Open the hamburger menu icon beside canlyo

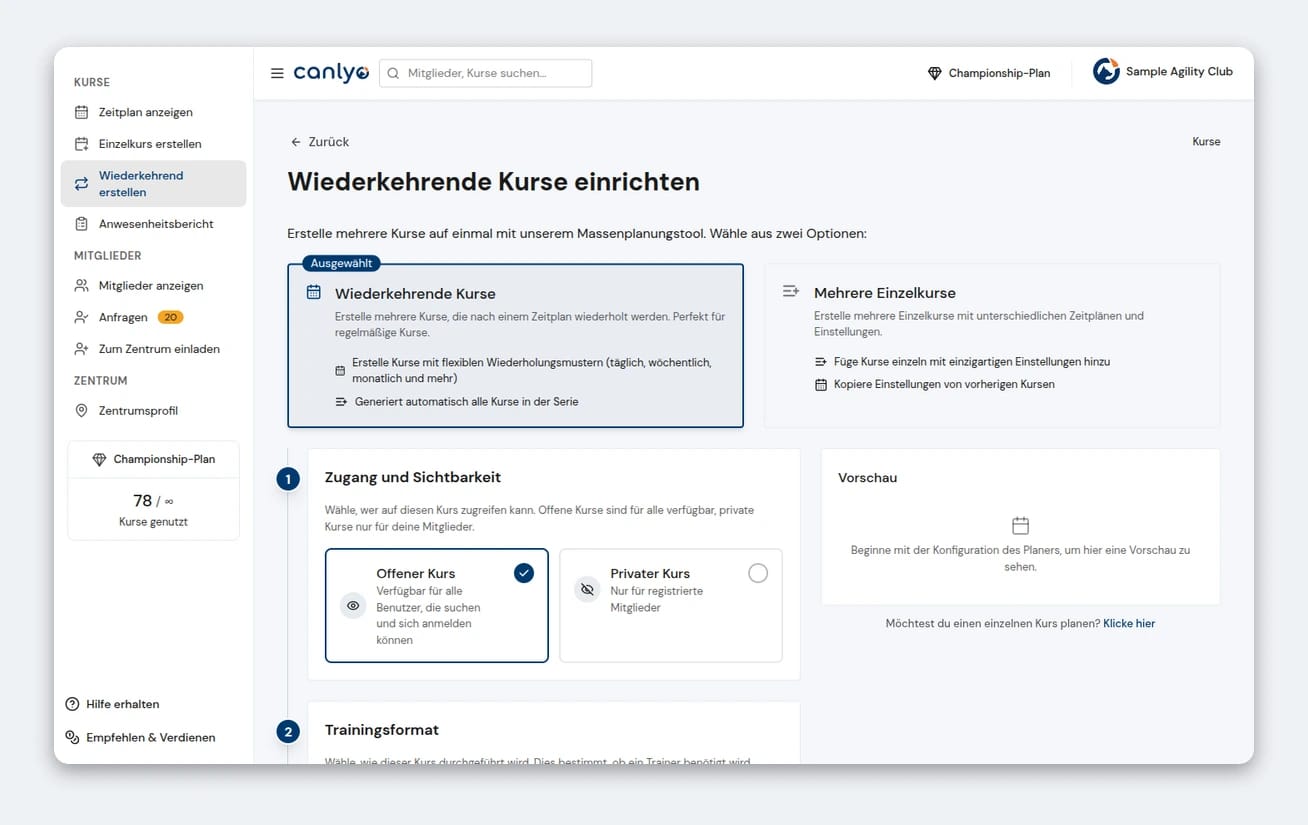point(277,73)
